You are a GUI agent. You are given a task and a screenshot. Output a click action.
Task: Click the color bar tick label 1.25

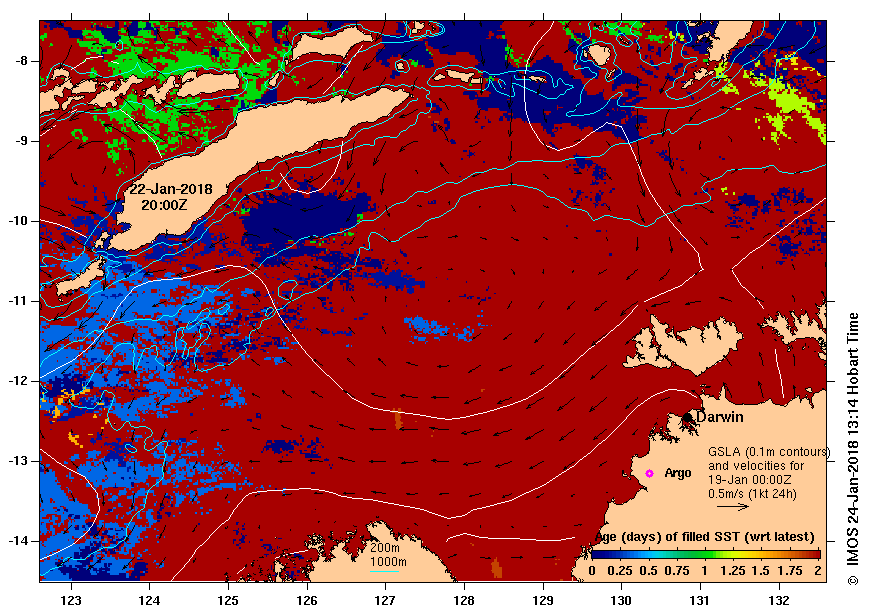pos(733,571)
